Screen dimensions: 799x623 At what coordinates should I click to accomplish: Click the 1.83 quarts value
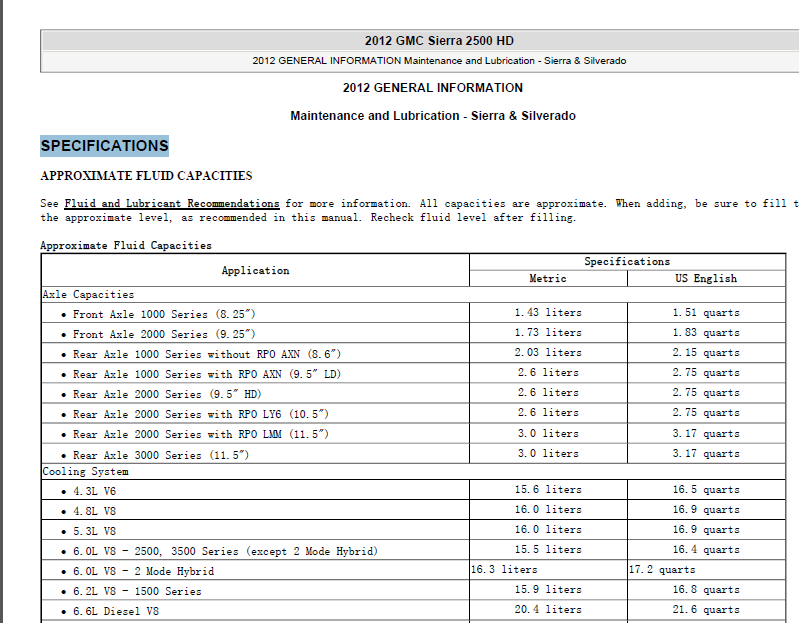tap(706, 332)
